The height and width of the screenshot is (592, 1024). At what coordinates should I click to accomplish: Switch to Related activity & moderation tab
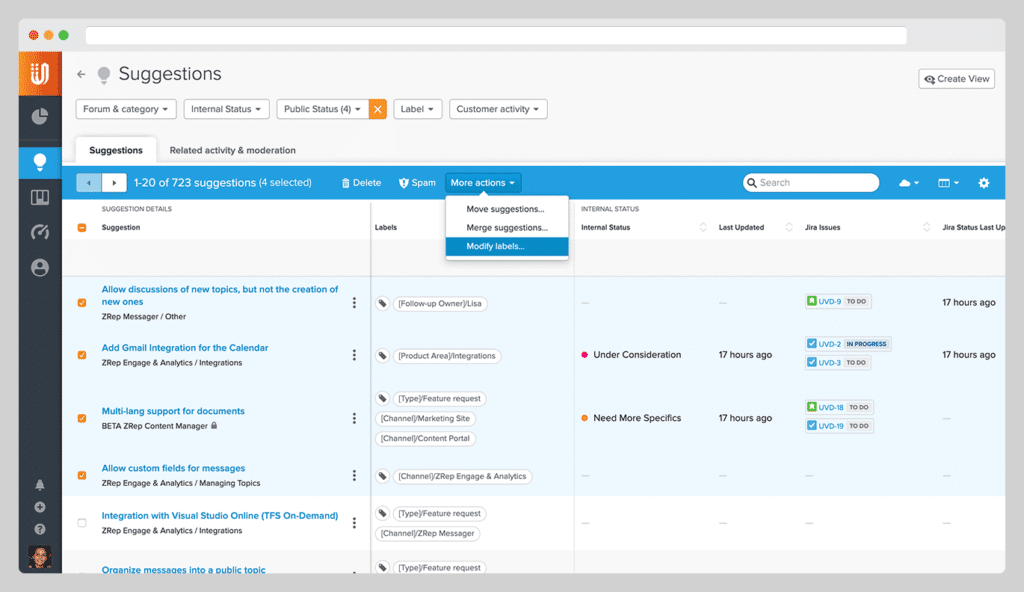(x=232, y=150)
